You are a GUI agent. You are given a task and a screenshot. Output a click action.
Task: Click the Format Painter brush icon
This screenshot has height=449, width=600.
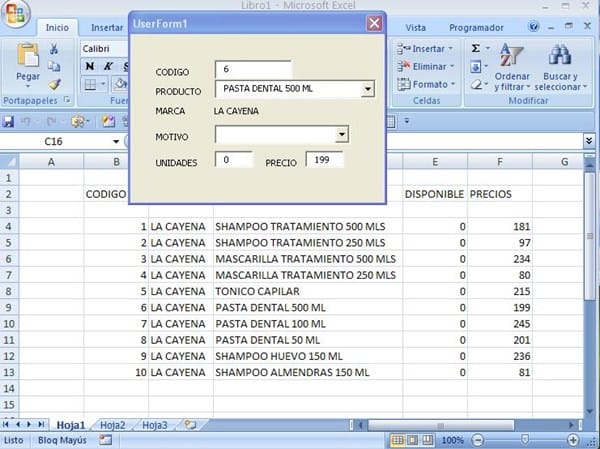(x=54, y=84)
